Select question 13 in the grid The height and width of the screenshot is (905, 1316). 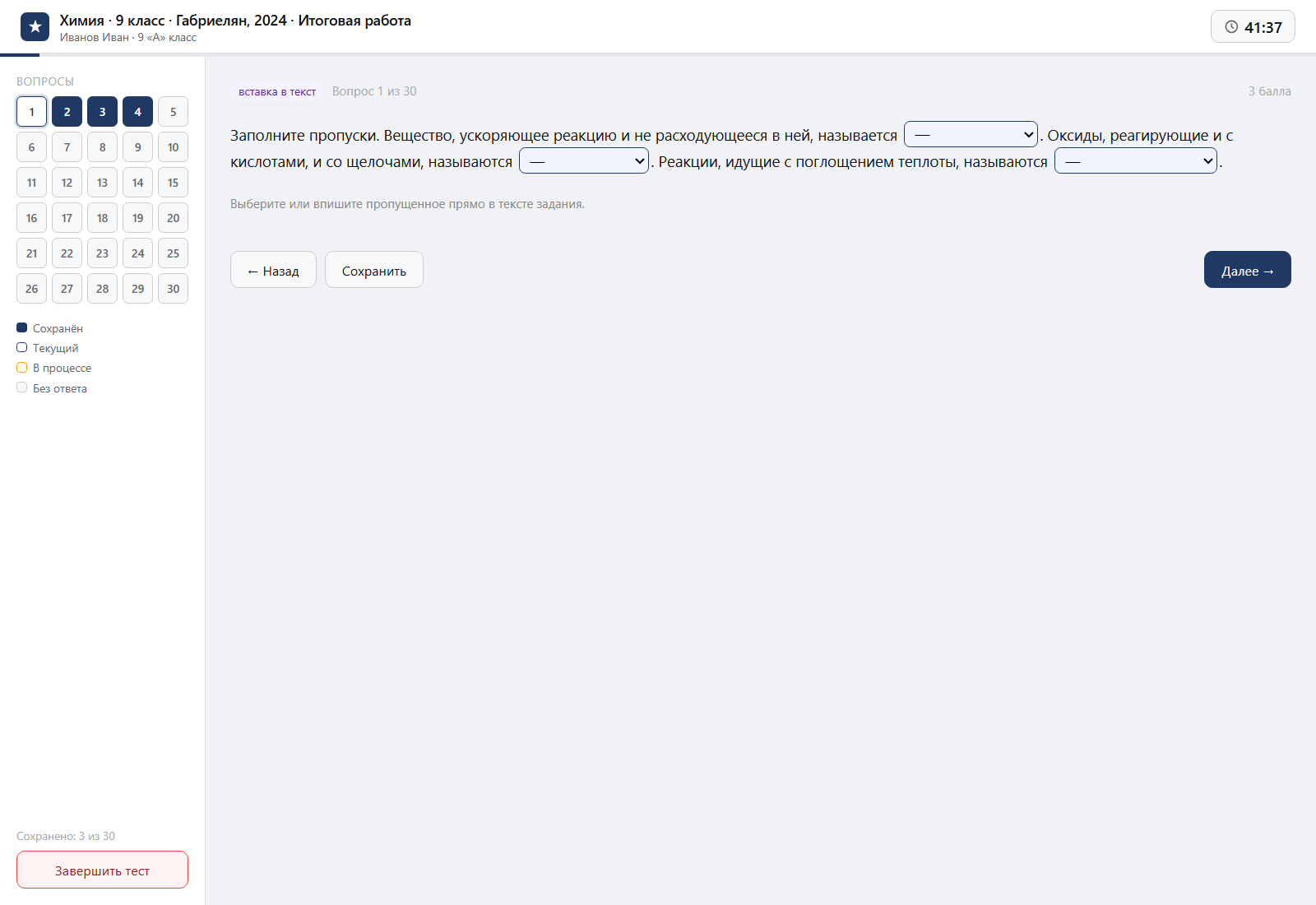pyautogui.click(x=102, y=183)
